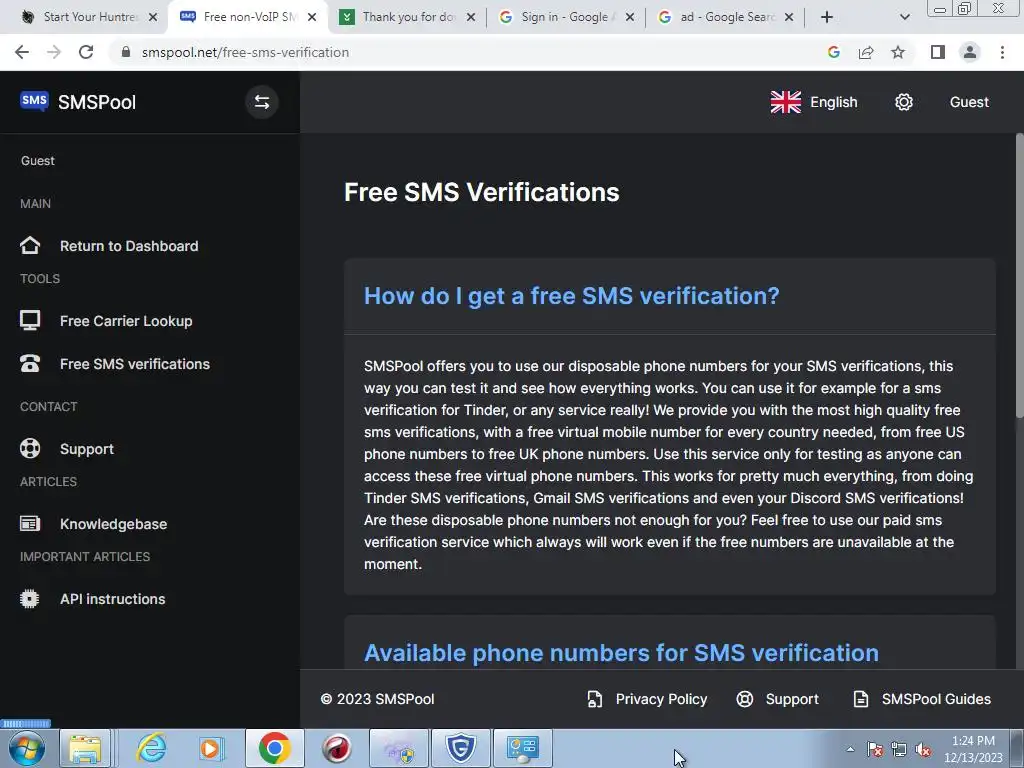Reload the page with refresh icon
The width and height of the screenshot is (1024, 768).
(x=86, y=52)
